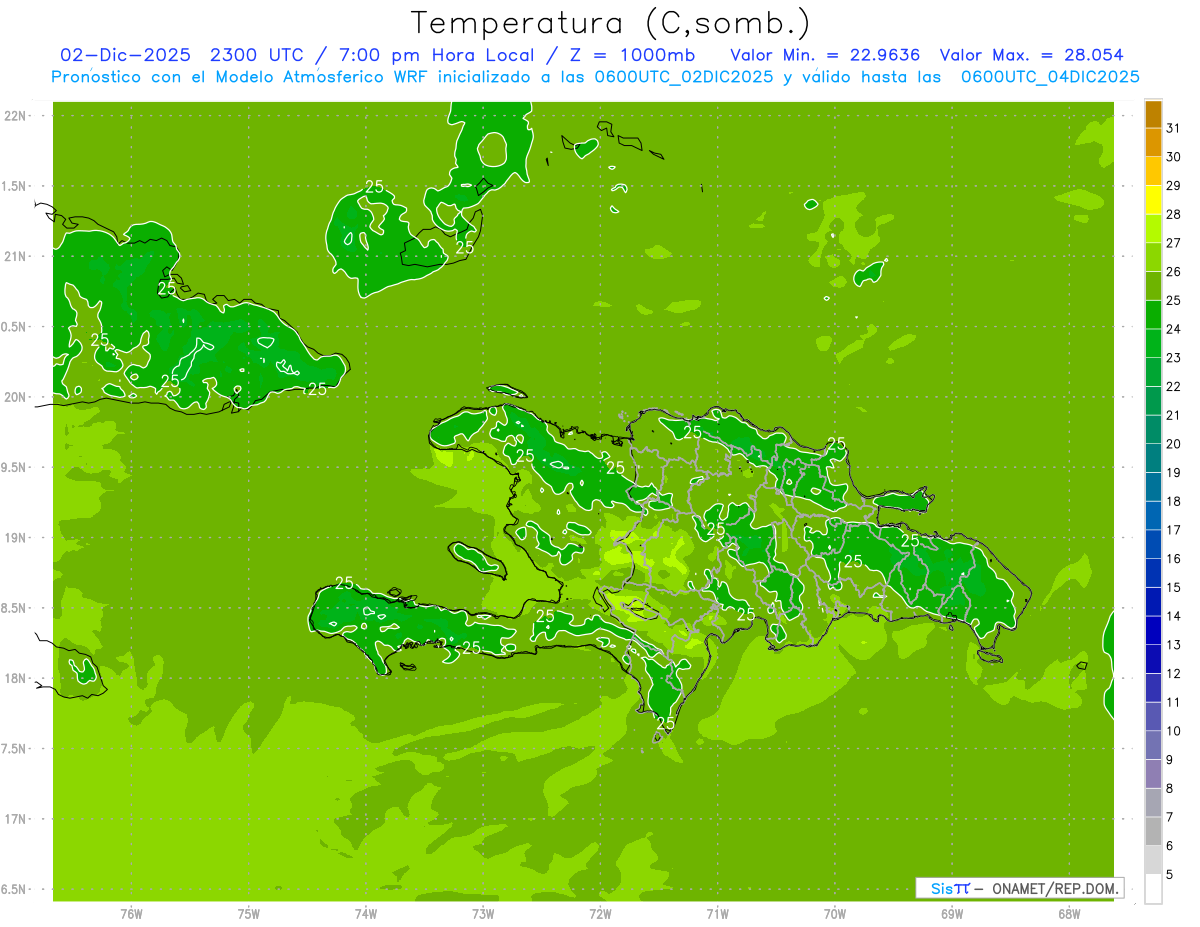The width and height of the screenshot is (1200, 927).
Task: Click the '0600UTC_04DIC2025' valid-until time
Action: [1050, 77]
